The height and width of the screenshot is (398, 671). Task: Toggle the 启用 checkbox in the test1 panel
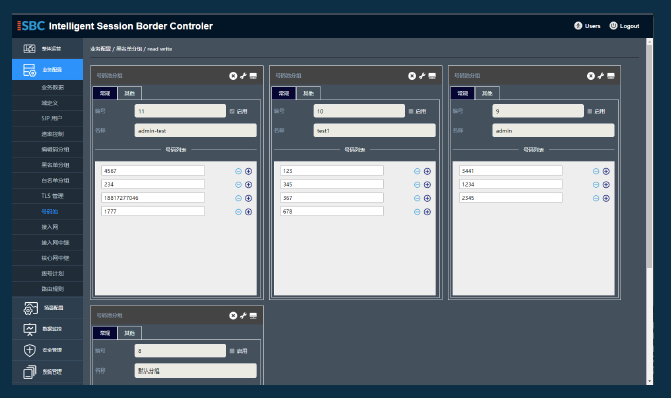click(x=411, y=111)
